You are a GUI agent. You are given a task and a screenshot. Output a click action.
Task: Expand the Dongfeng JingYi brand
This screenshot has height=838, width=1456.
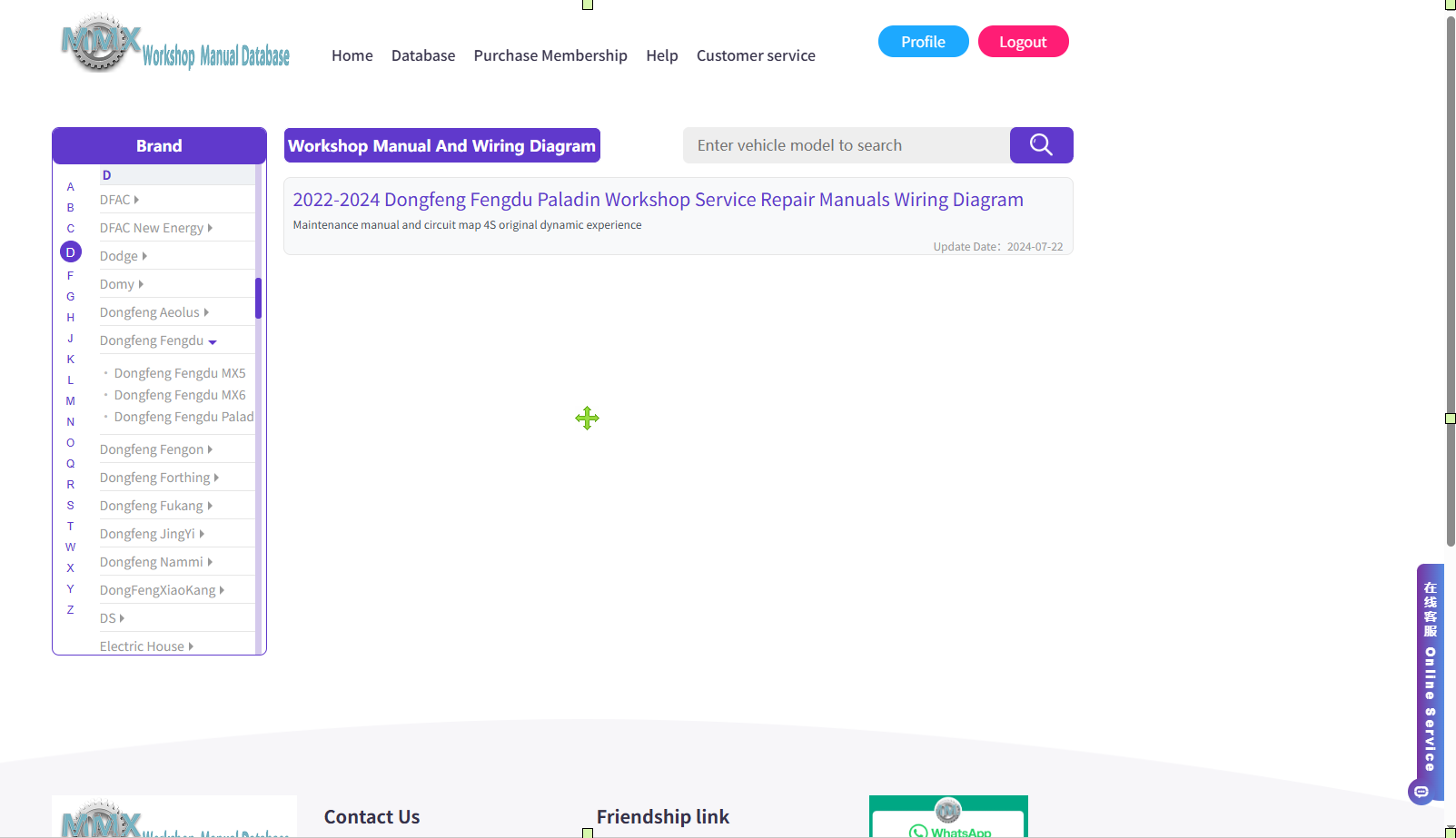[152, 534]
